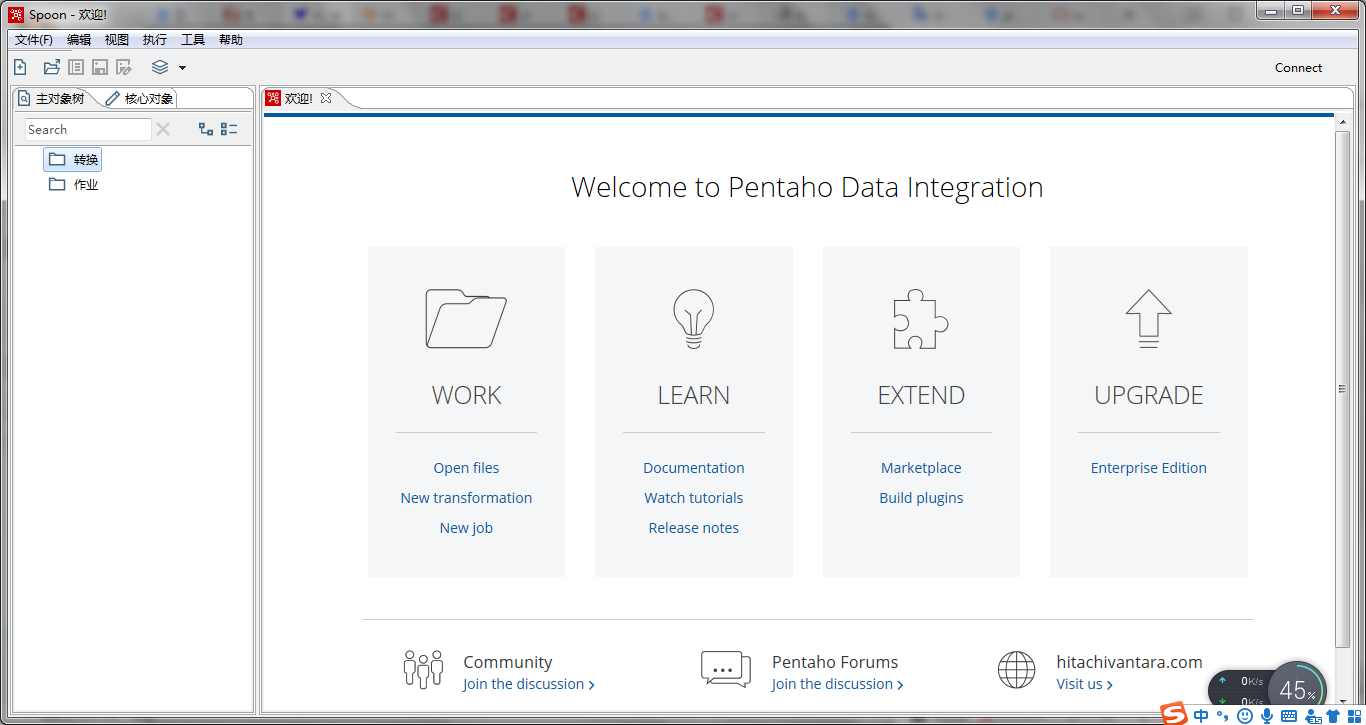Click the emoji smiley icon
The width and height of the screenshot is (1366, 725).
pyautogui.click(x=1245, y=716)
